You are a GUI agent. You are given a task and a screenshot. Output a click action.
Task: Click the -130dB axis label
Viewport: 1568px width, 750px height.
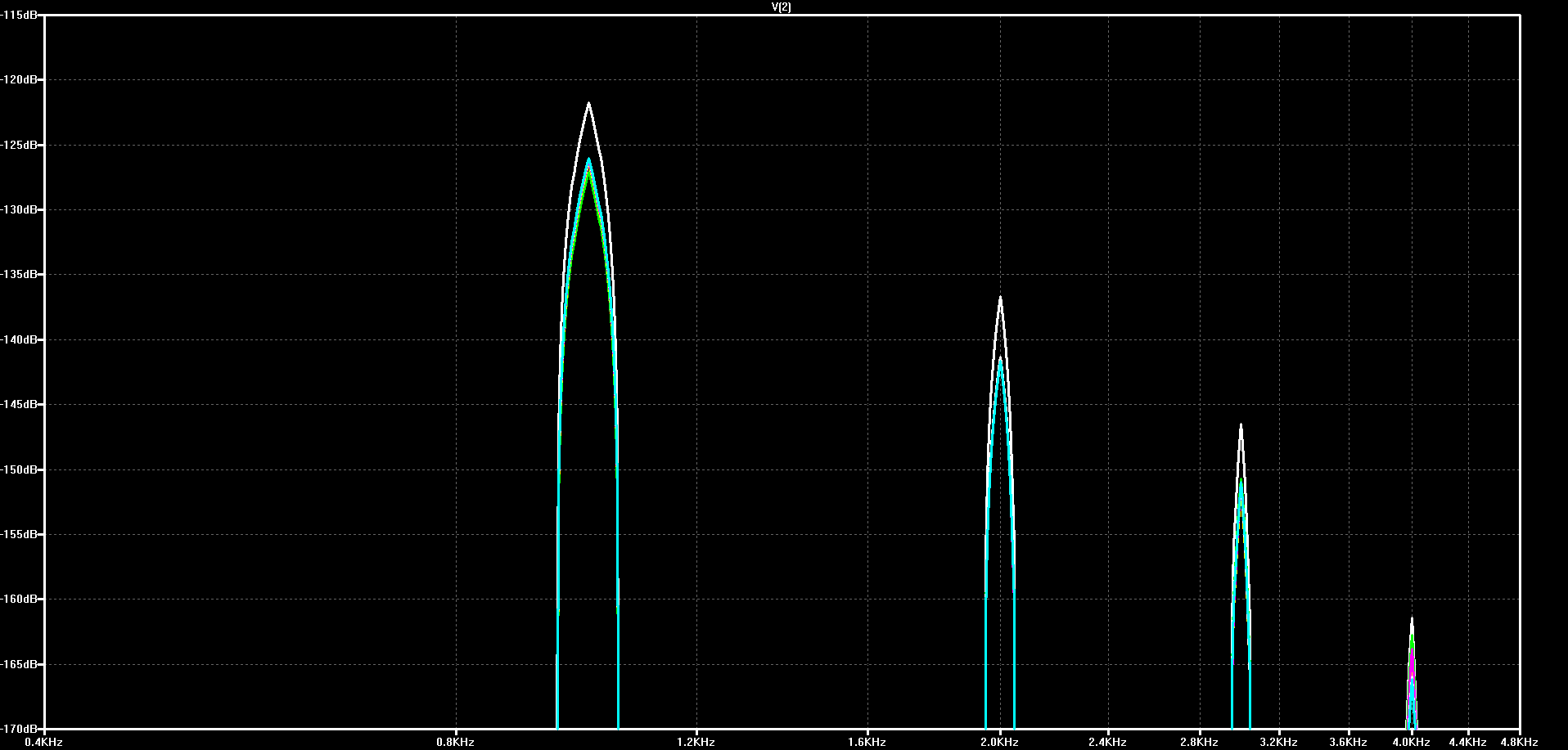pos(19,209)
